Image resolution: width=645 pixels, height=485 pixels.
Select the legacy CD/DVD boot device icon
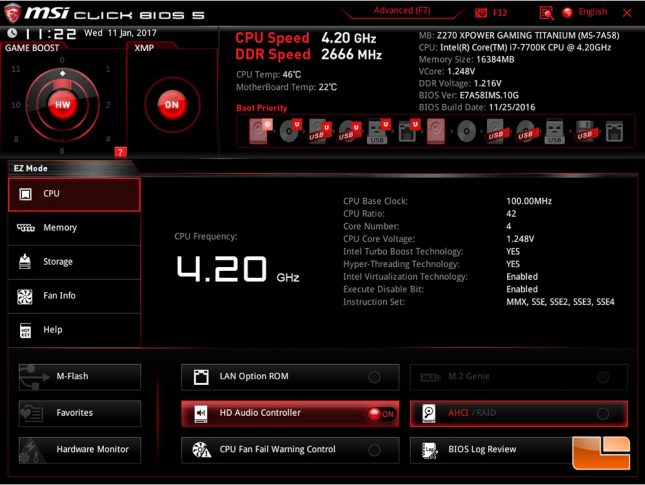466,132
